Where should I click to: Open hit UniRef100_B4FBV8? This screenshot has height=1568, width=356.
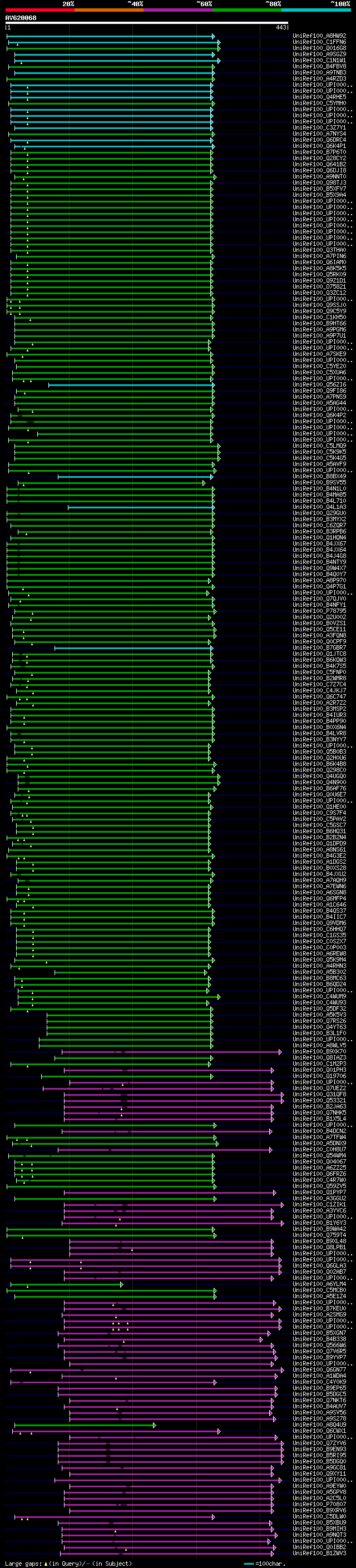click(x=319, y=66)
